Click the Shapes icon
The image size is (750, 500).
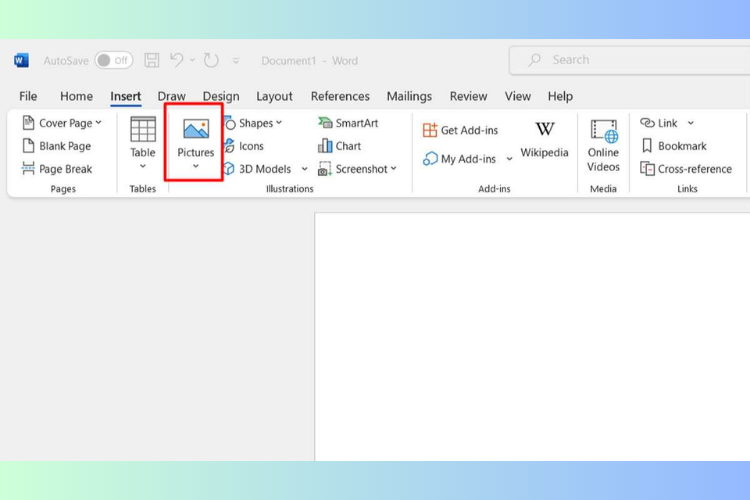(x=230, y=122)
